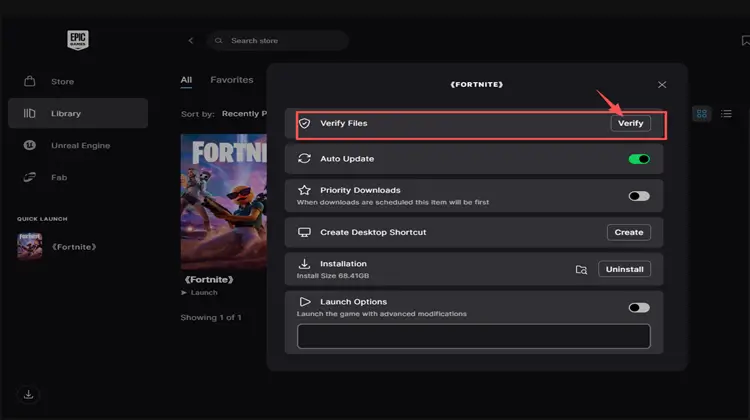
Task: Click the Fab icon in sidebar
Action: pos(30,177)
